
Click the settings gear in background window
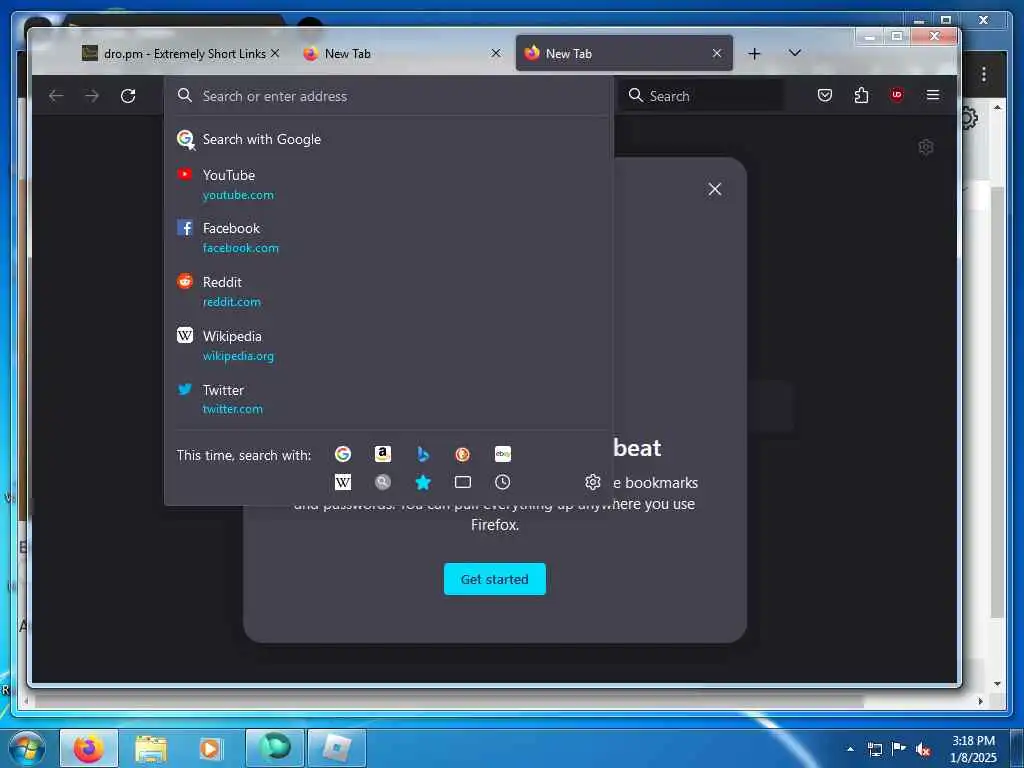coord(970,118)
